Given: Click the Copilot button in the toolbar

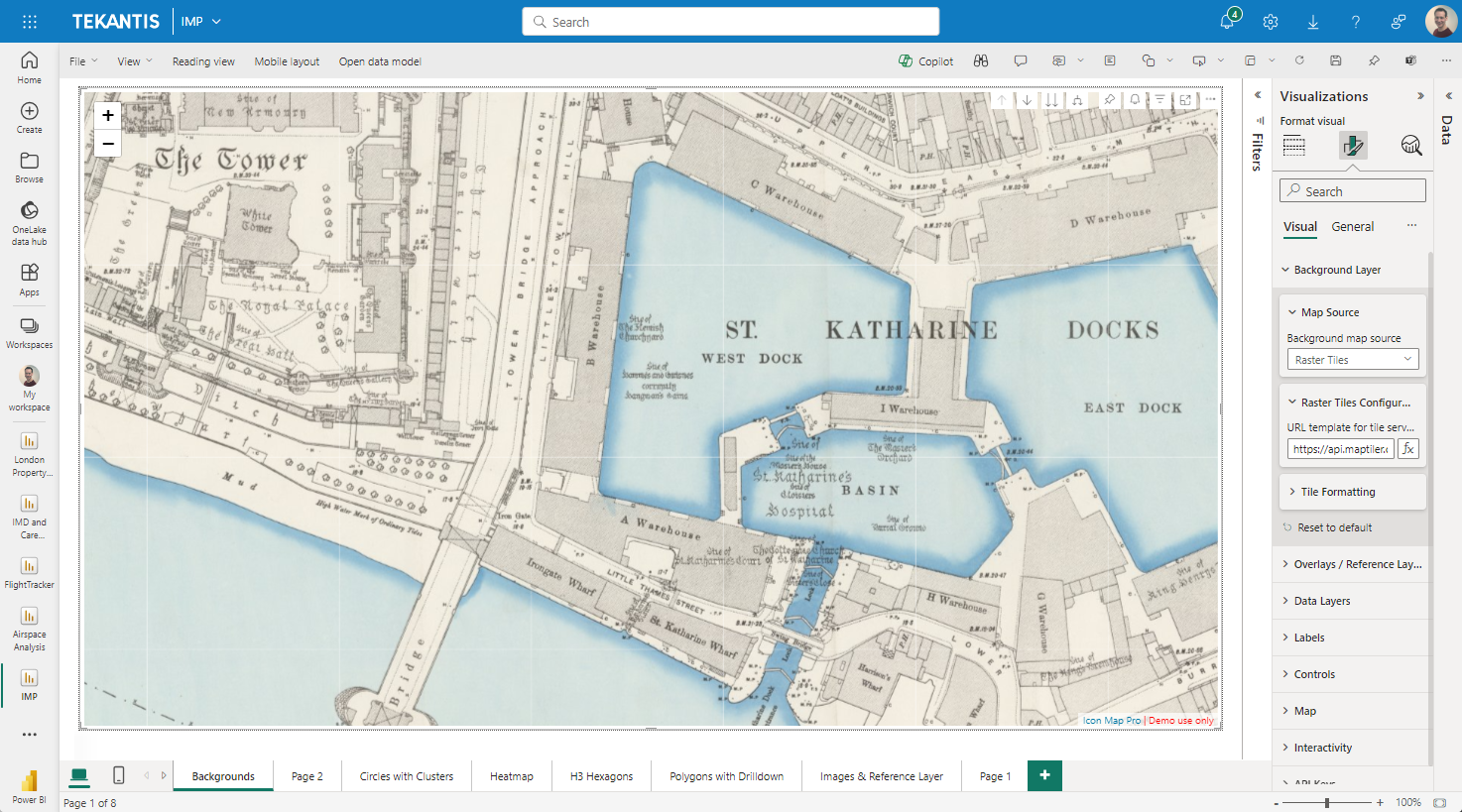Looking at the screenshot, I should pos(925,61).
